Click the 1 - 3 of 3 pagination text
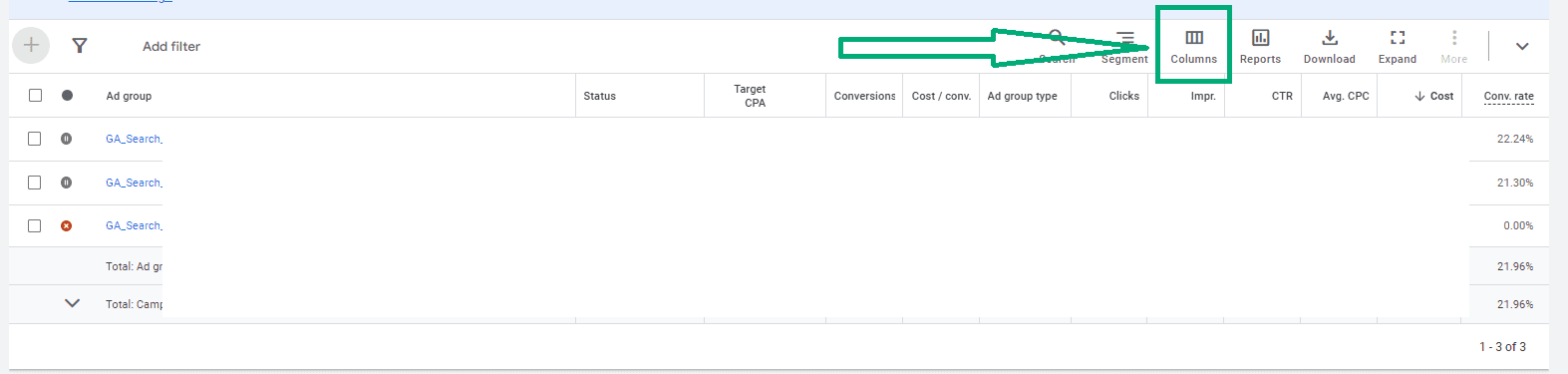The height and width of the screenshot is (374, 1568). point(1502,346)
